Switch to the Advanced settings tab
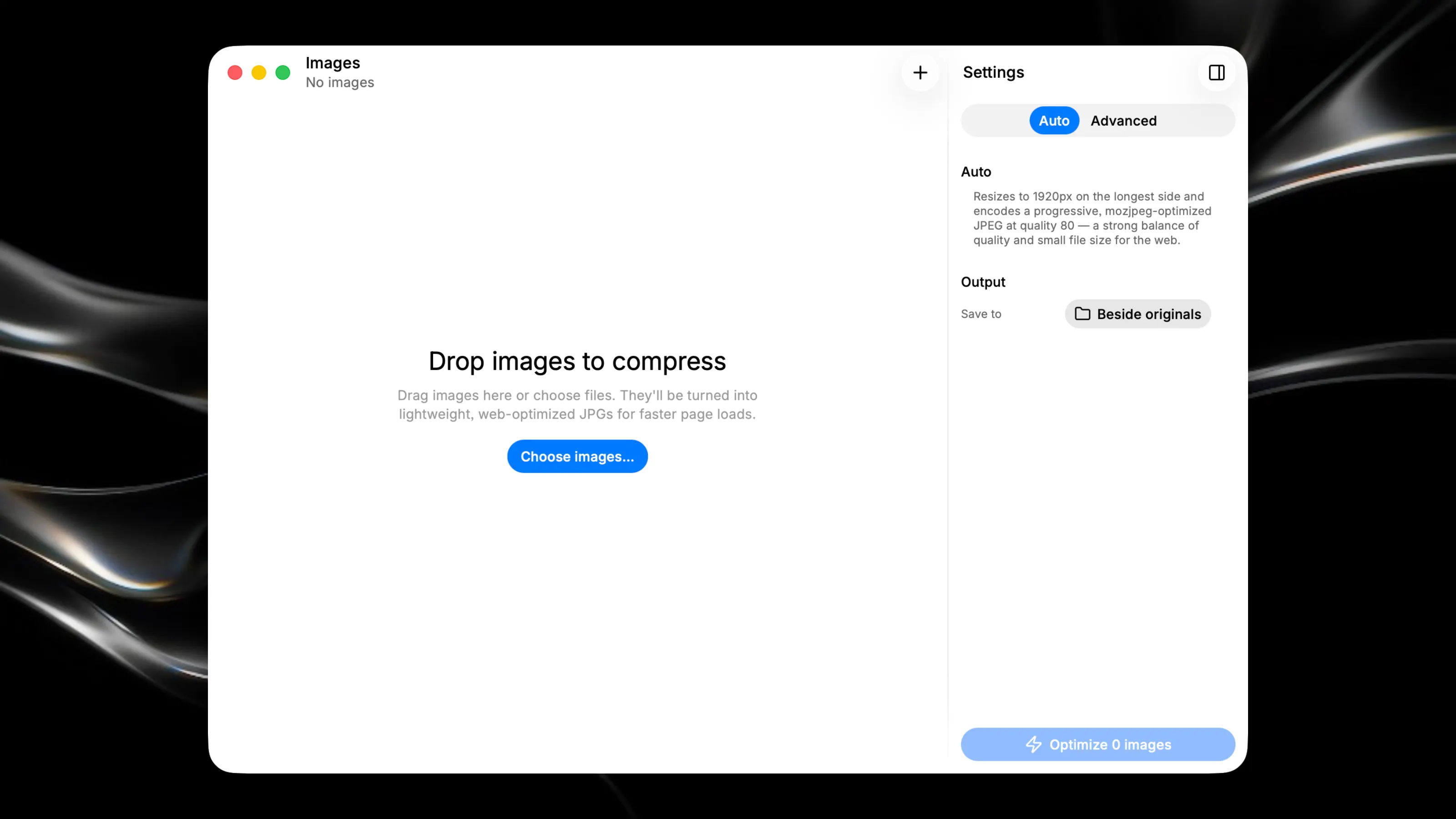The image size is (1456, 819). click(1123, 121)
